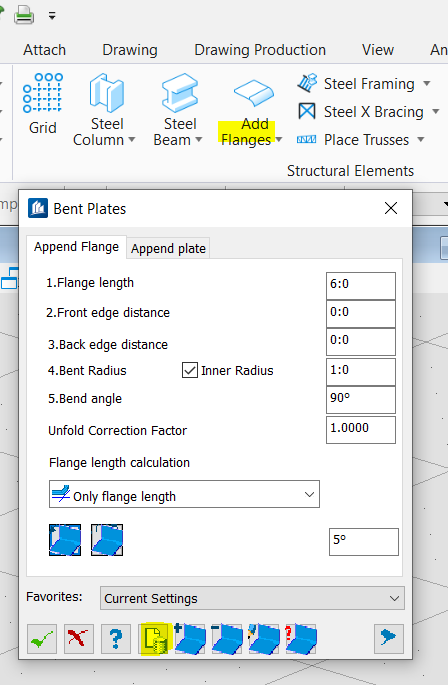Click the Add Flanges icon
This screenshot has height=685, width=448.
click(x=254, y=93)
